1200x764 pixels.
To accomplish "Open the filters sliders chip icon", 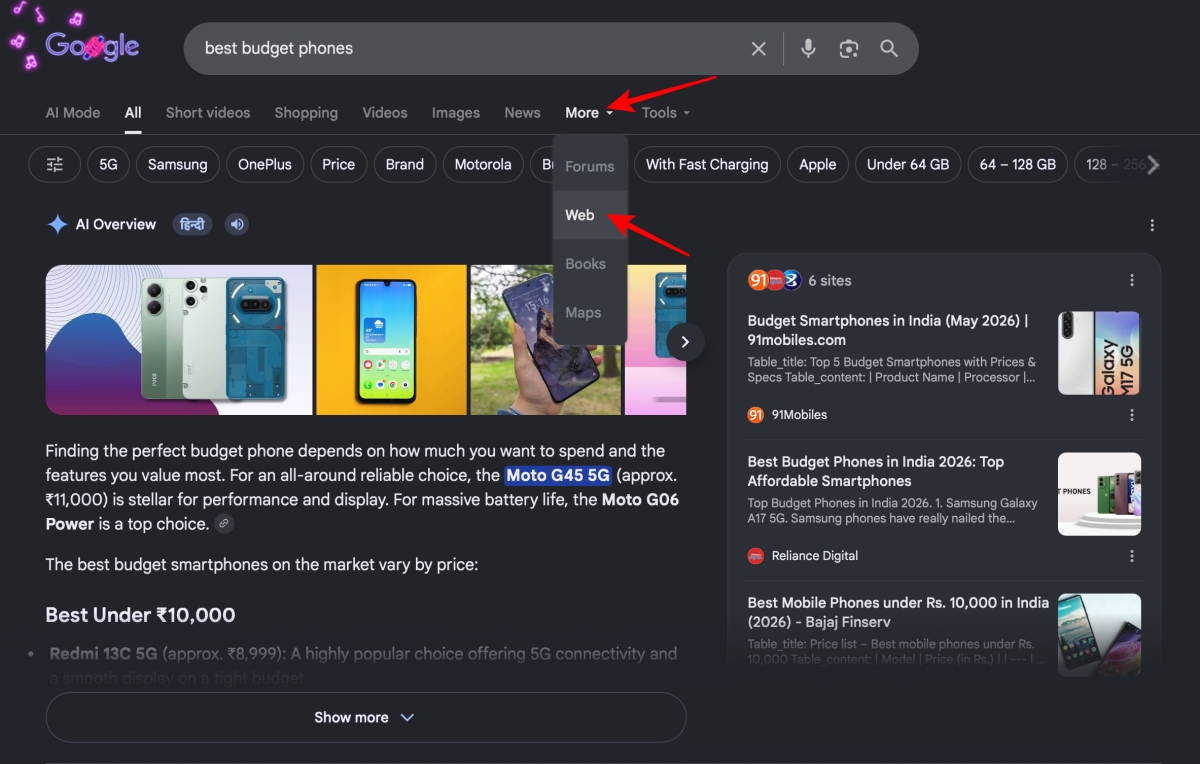I will tap(55, 164).
